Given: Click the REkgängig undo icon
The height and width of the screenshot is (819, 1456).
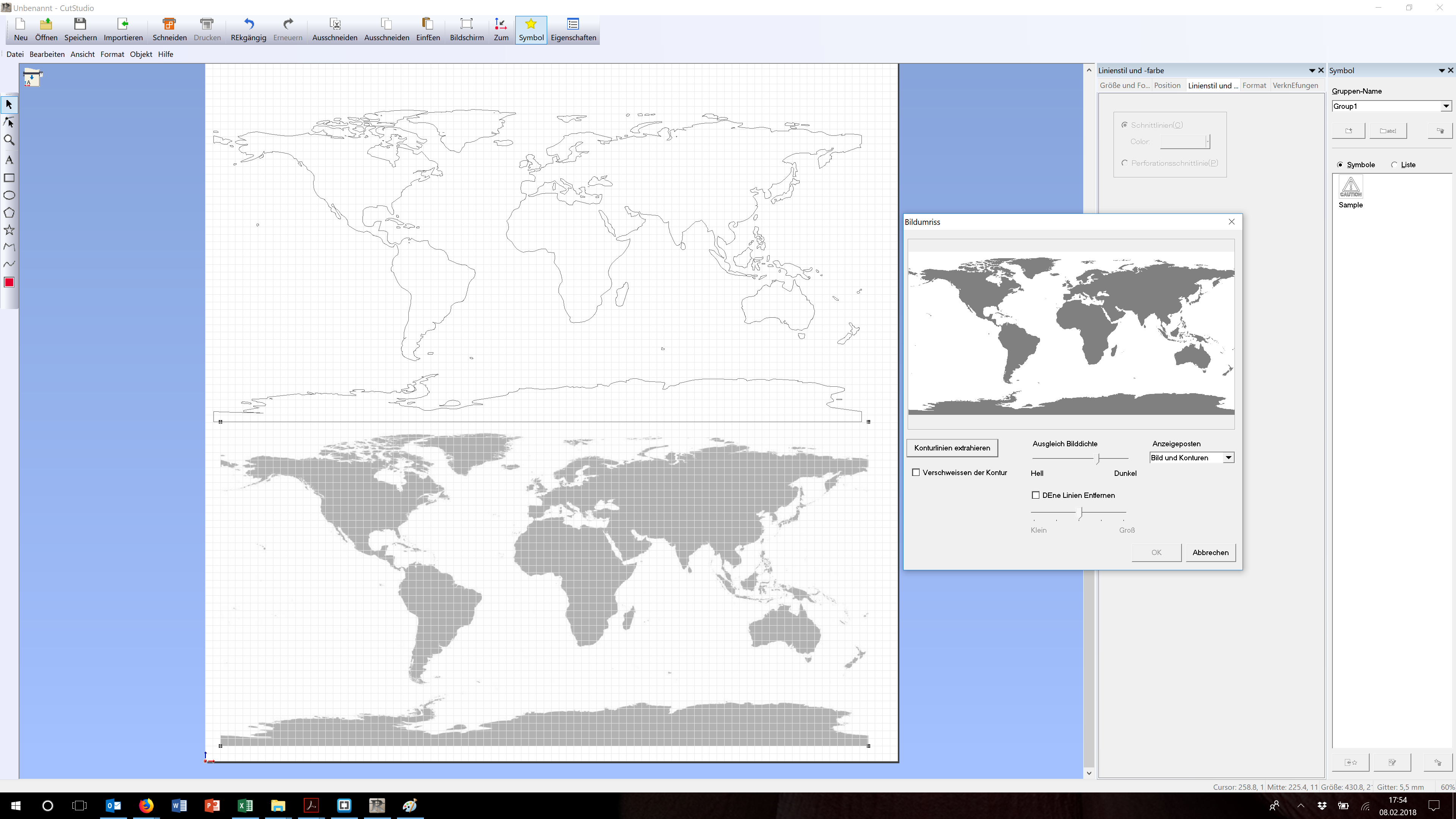Looking at the screenshot, I should pyautogui.click(x=248, y=30).
